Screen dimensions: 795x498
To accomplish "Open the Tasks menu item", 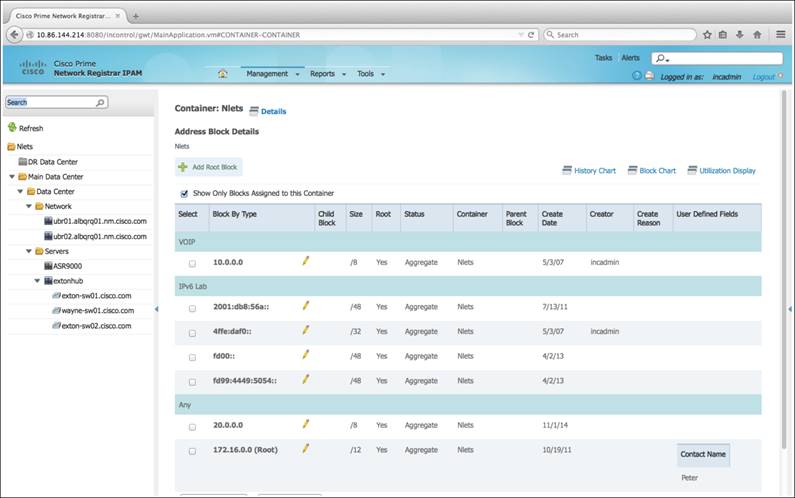I will [x=603, y=58].
